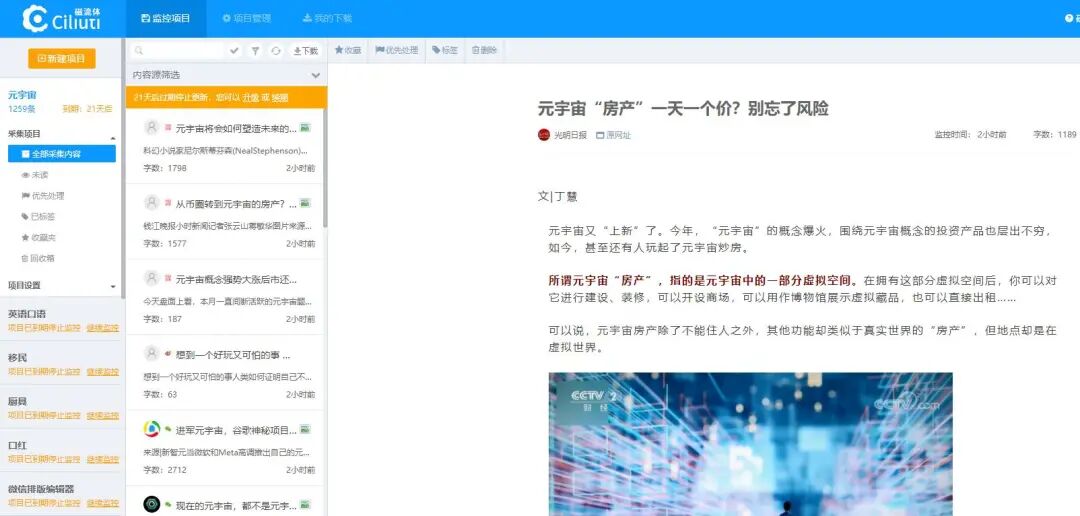Click 收藏 star in article toolbar
This screenshot has height=516, width=1080.
point(348,50)
